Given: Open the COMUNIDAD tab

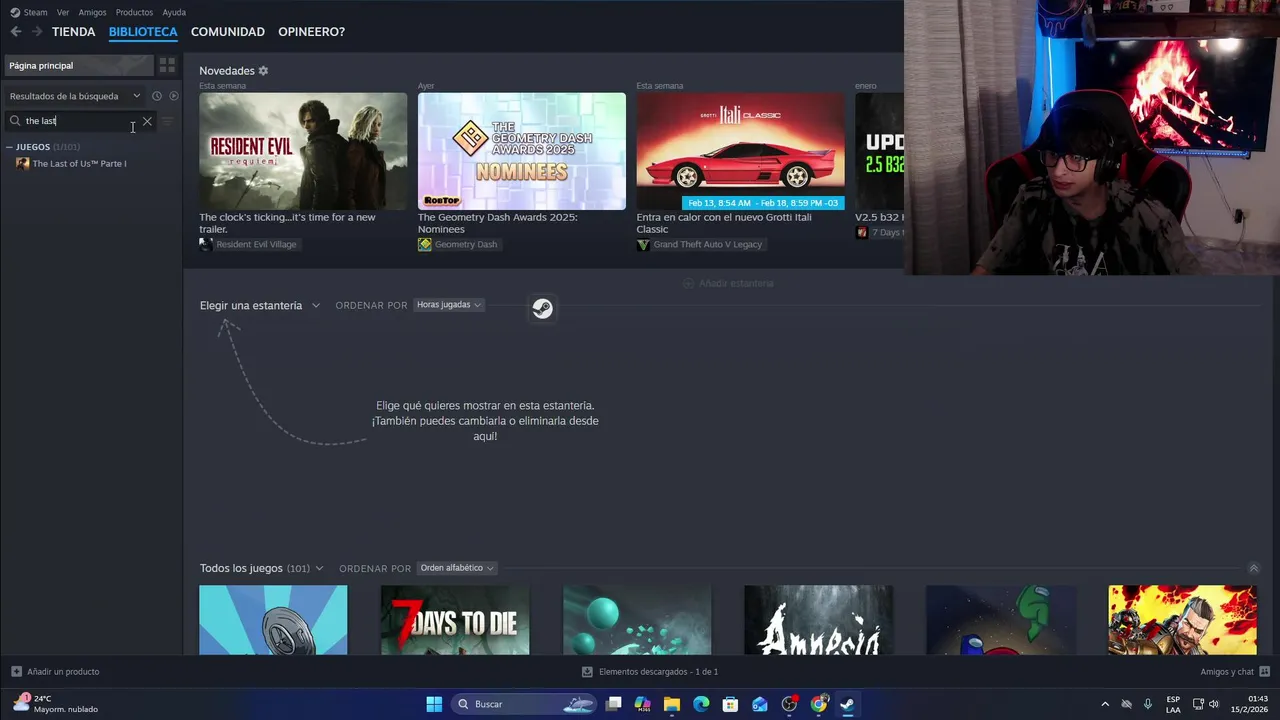Looking at the screenshot, I should pyautogui.click(x=228, y=32).
